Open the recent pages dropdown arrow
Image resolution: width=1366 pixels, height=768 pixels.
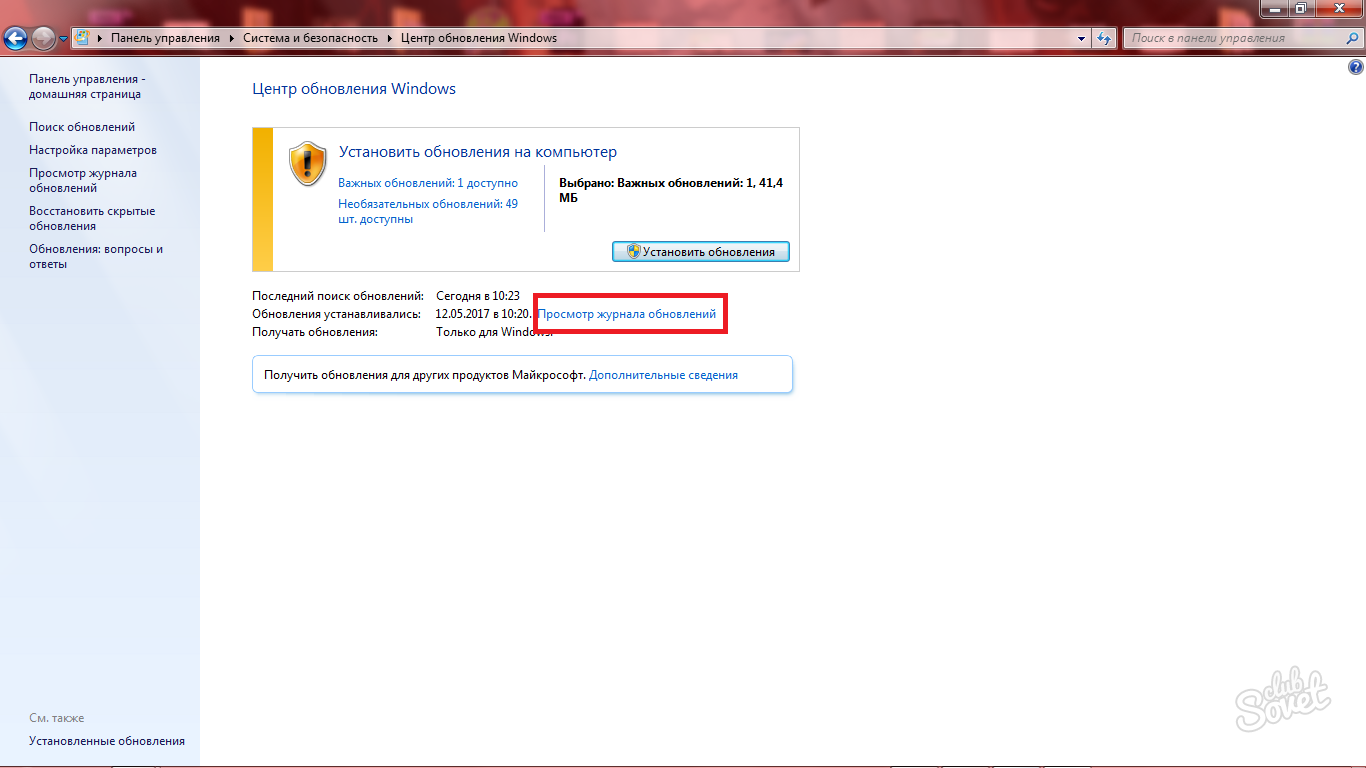tap(64, 39)
